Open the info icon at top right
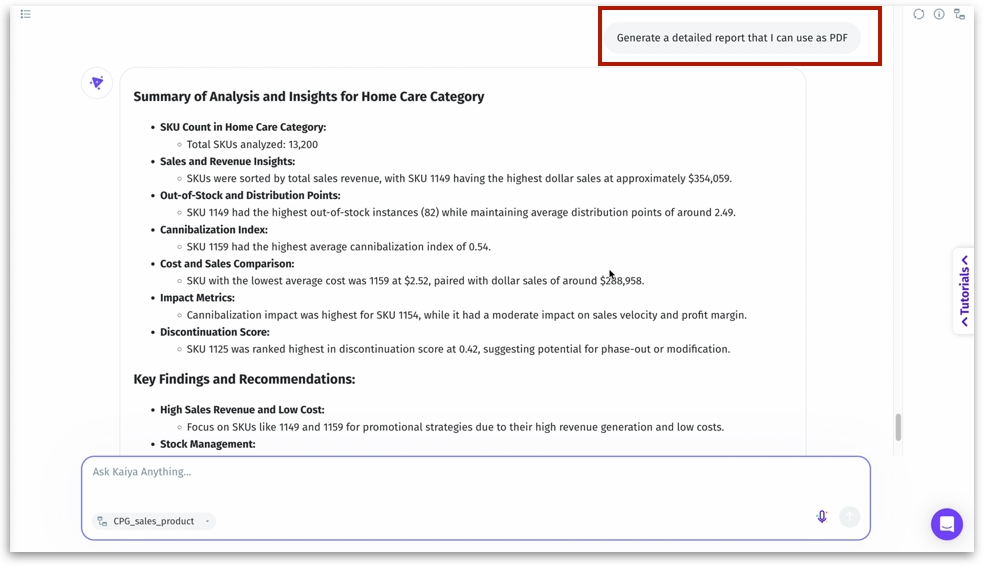984x566 pixels. [939, 14]
